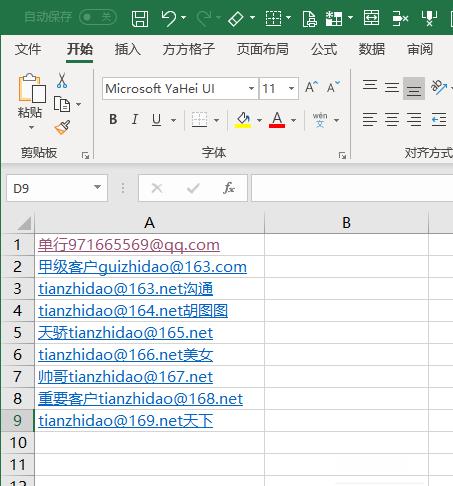
Task: Toggle the AutoSave switch
Action: [98, 17]
